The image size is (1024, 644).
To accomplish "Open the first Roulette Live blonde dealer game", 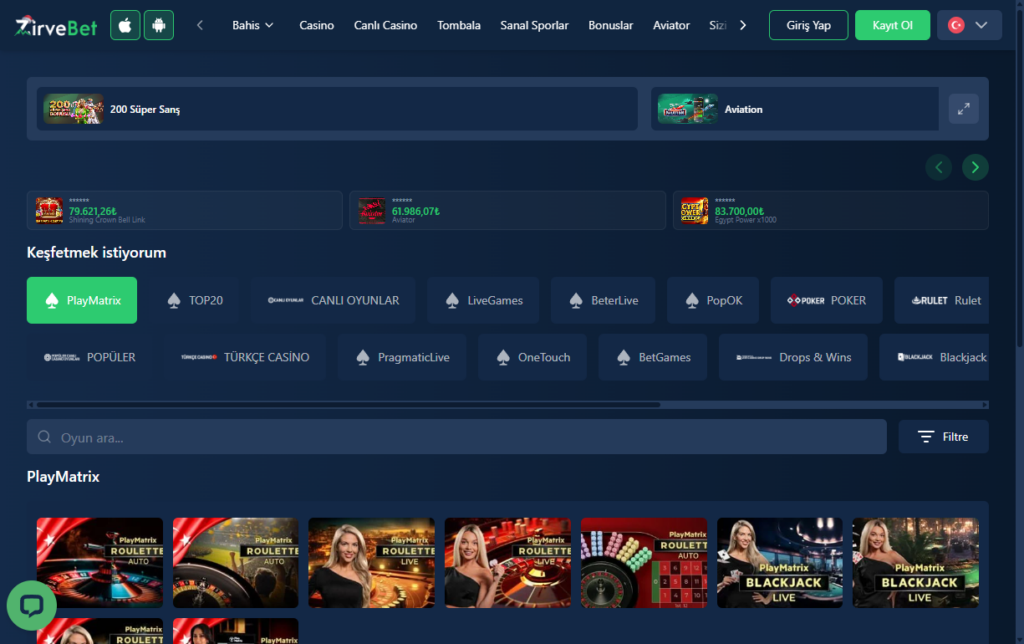I will click(x=372, y=563).
